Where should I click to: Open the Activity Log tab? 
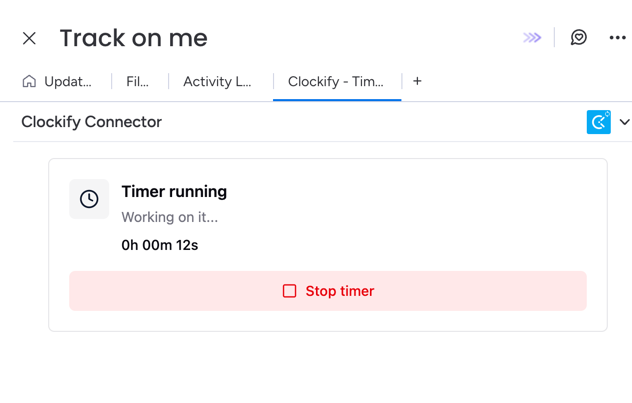[217, 81]
